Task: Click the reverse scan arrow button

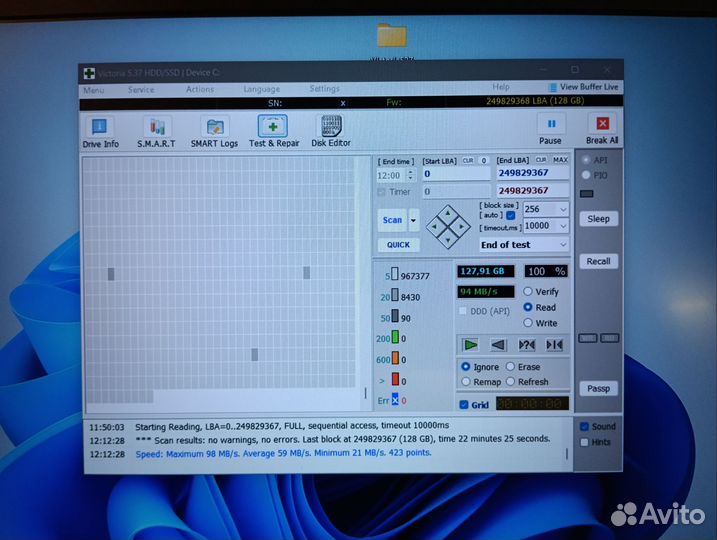Action: (498, 345)
